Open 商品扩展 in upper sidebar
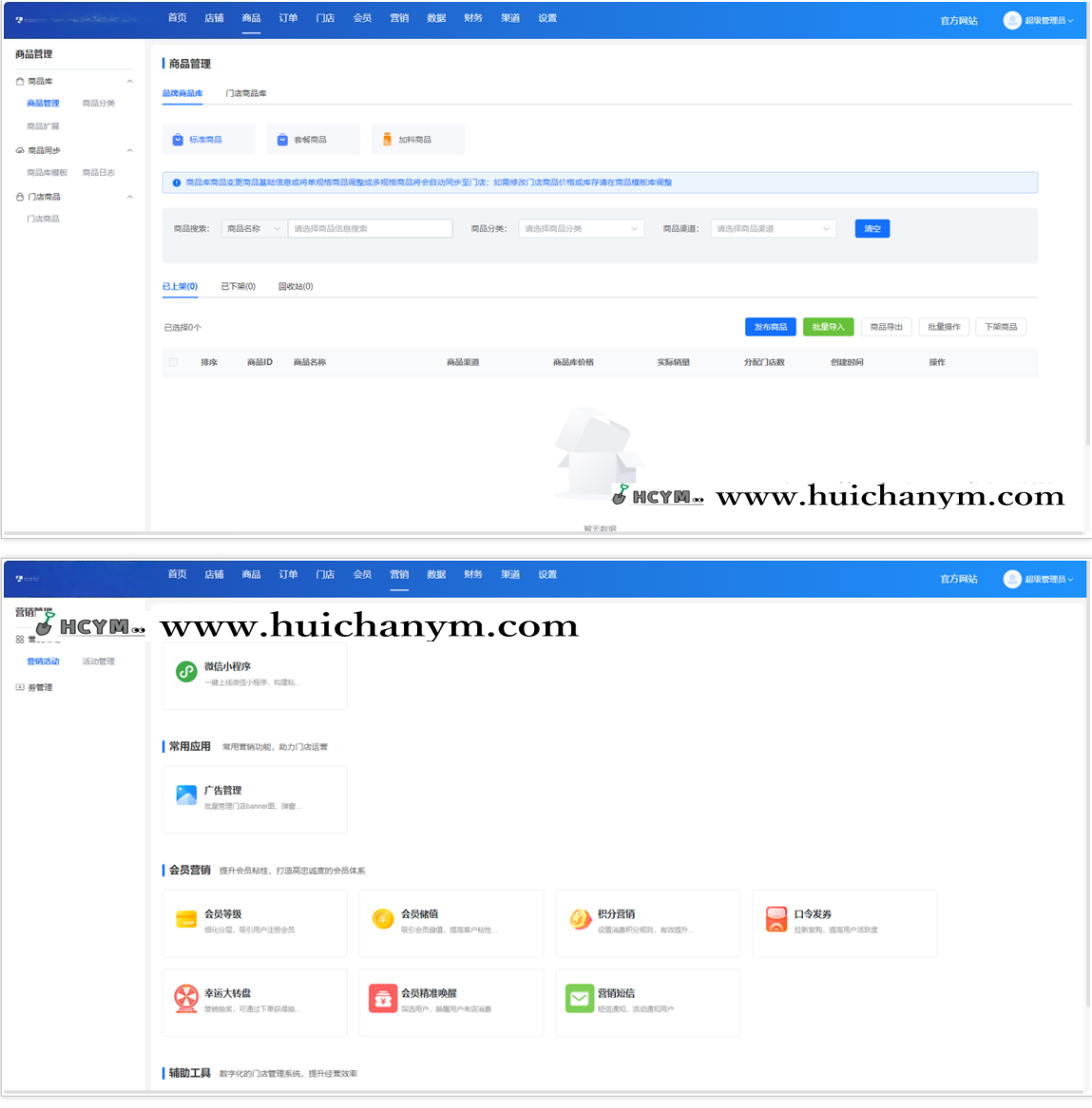Viewport: 1092px width, 1108px height. point(43,126)
